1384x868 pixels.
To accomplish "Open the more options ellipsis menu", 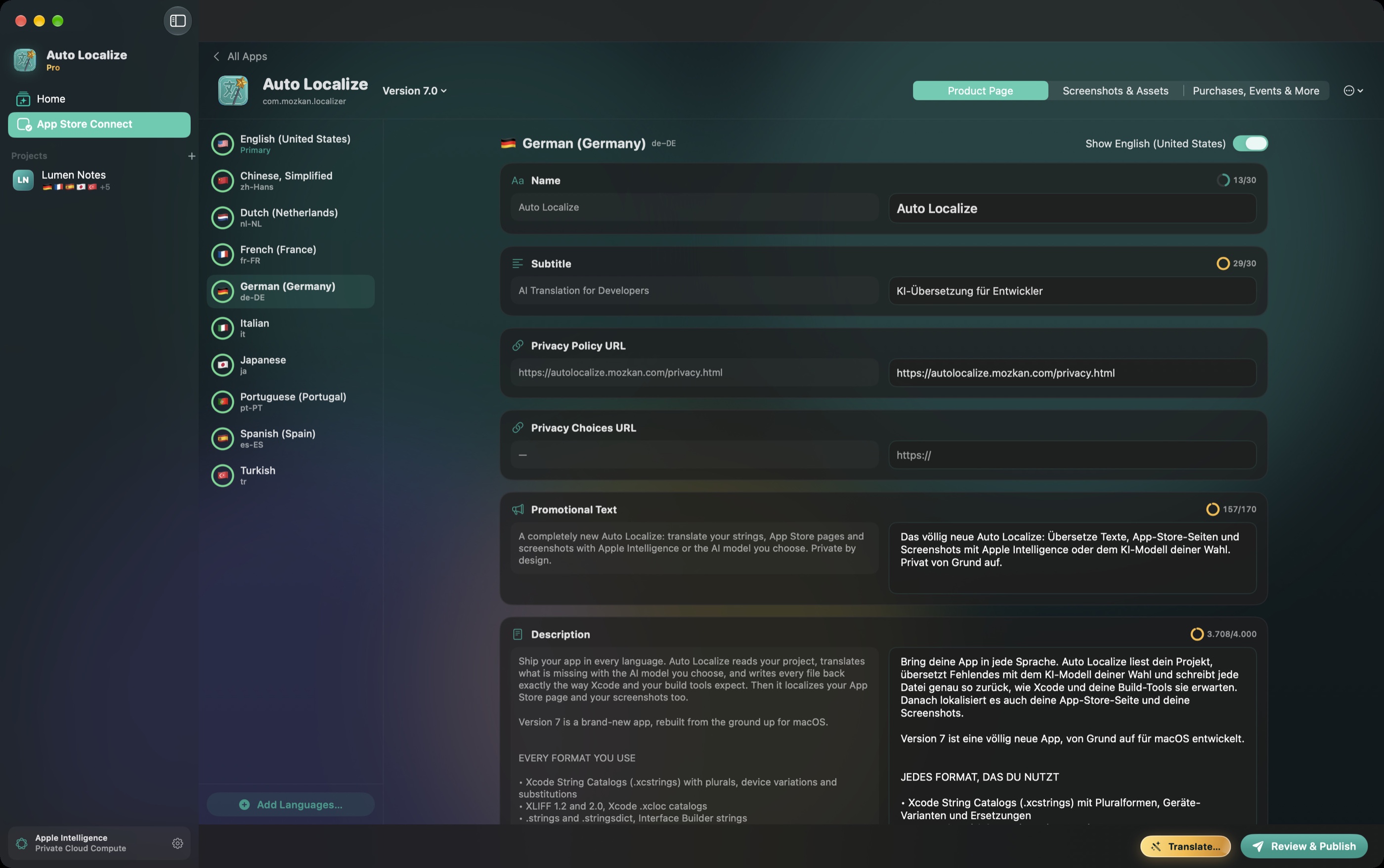I will pyautogui.click(x=1353, y=90).
